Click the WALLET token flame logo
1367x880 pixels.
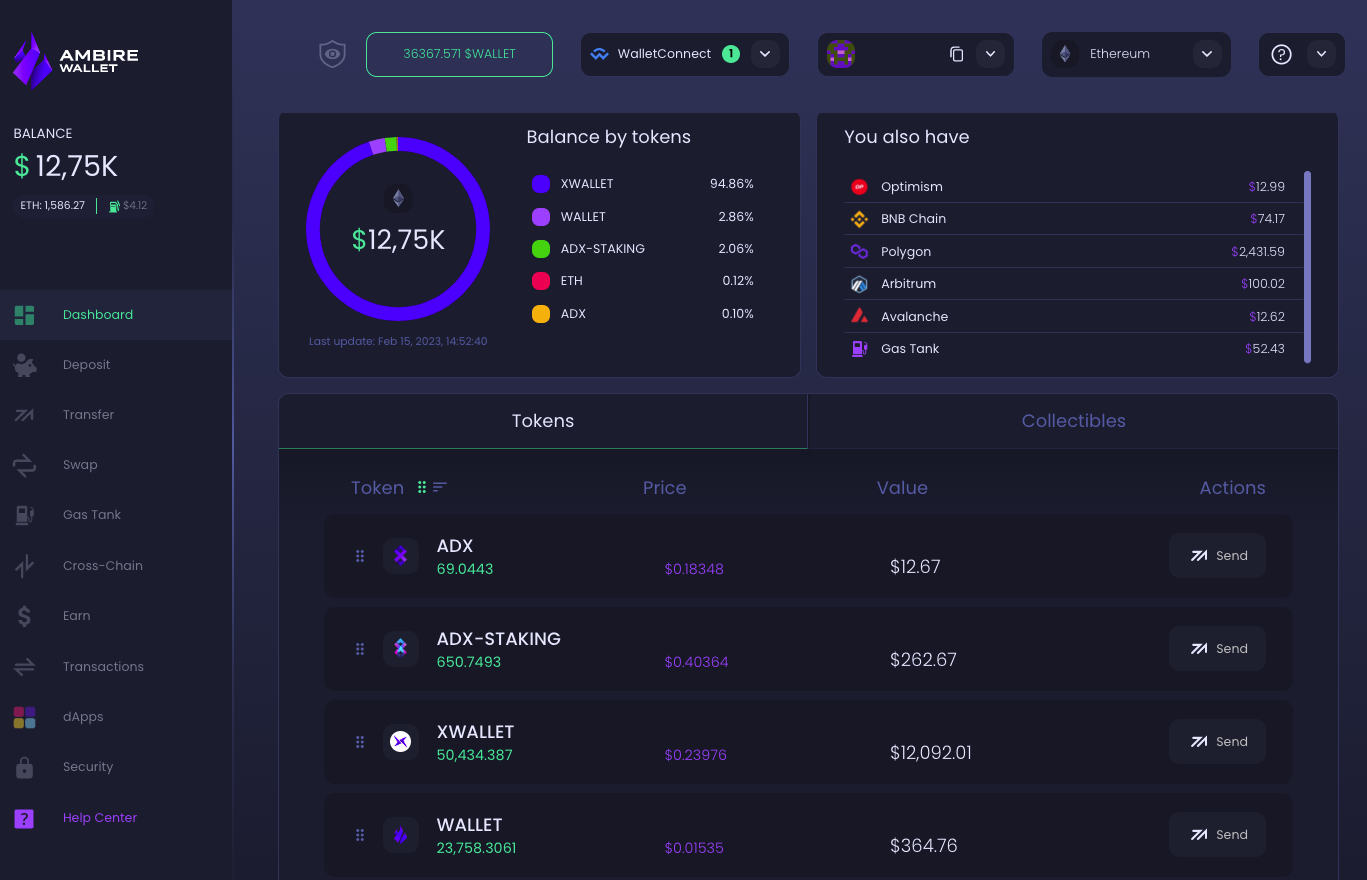click(x=401, y=835)
